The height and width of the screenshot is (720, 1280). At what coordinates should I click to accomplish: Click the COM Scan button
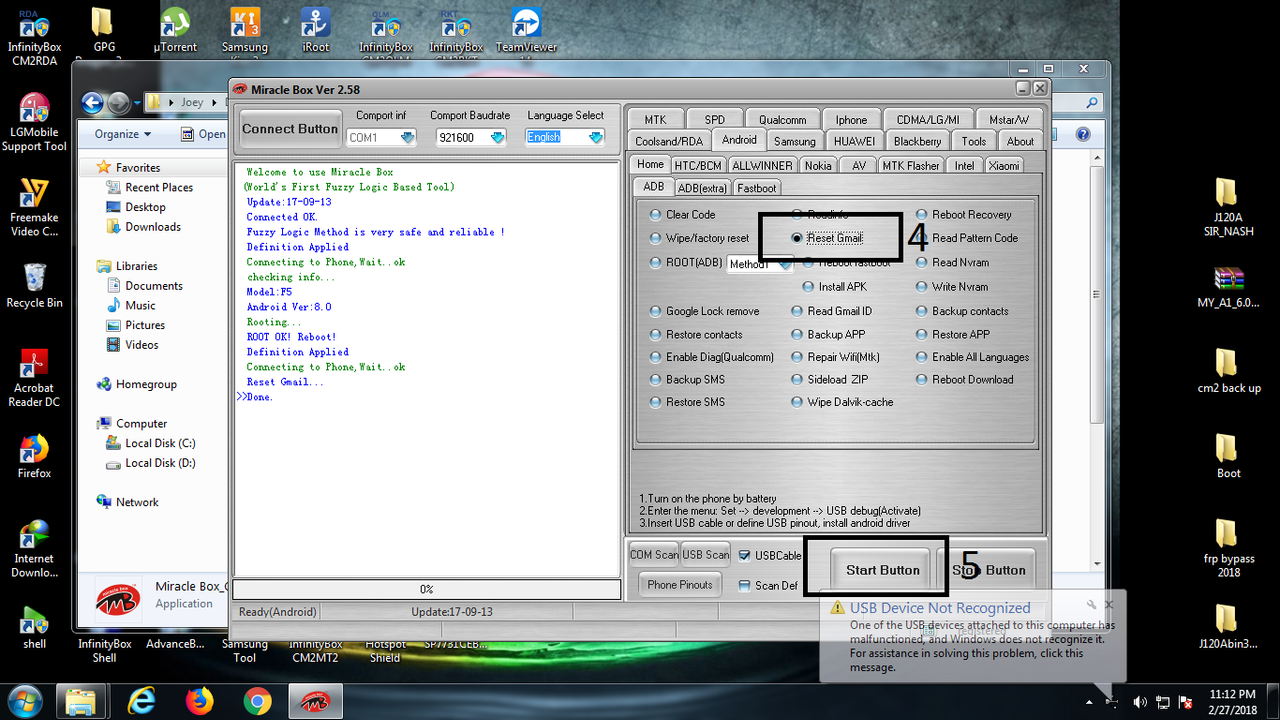click(654, 555)
